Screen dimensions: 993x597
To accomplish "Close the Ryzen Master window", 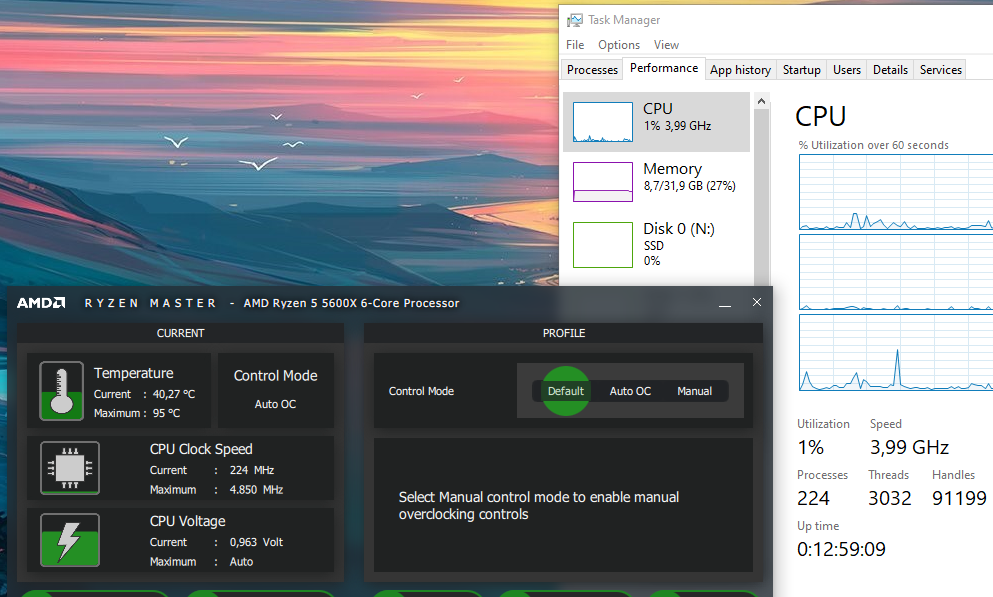I will point(757,302).
